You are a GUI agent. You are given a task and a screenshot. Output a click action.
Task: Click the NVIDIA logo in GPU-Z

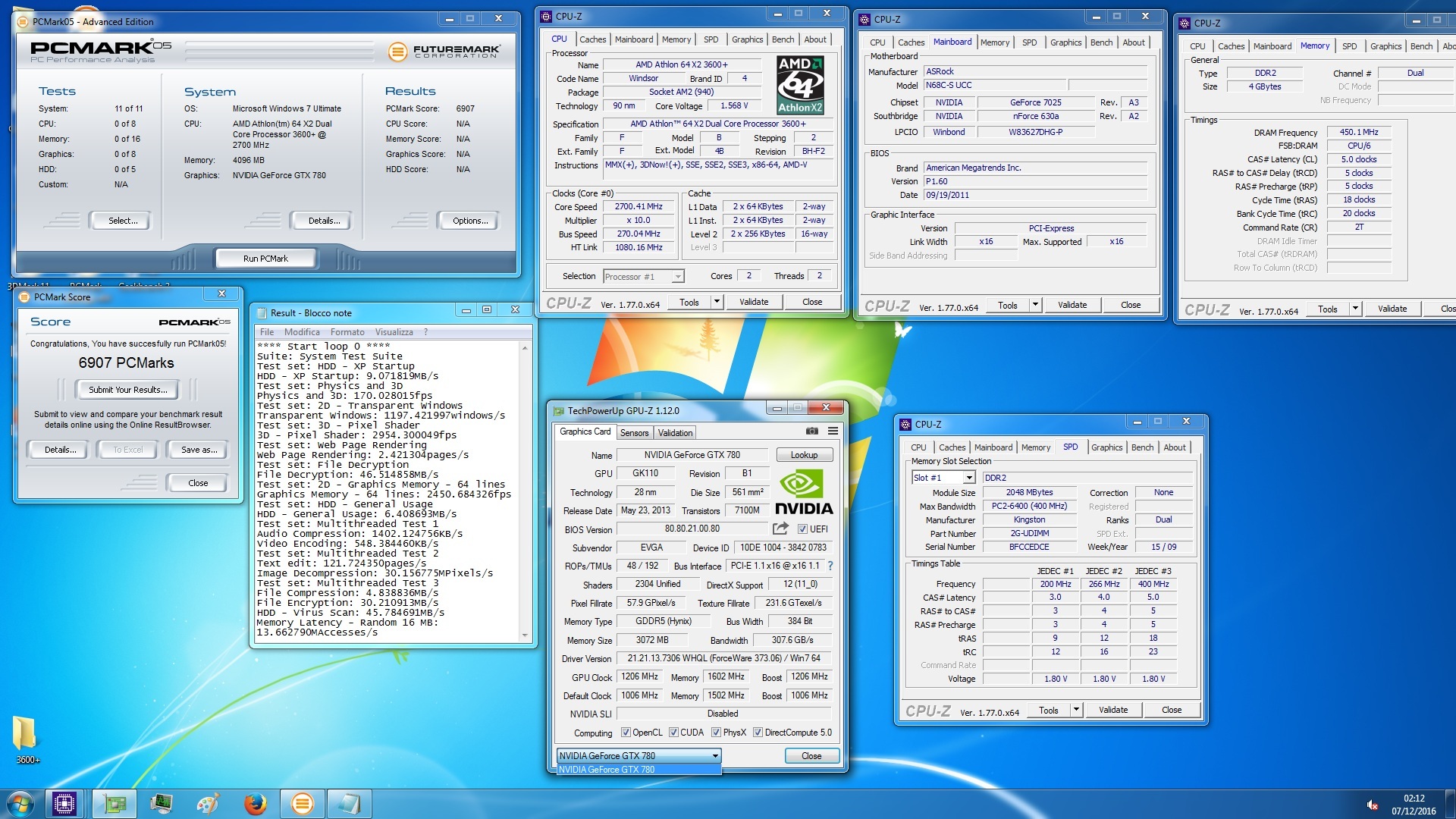pyautogui.click(x=804, y=492)
